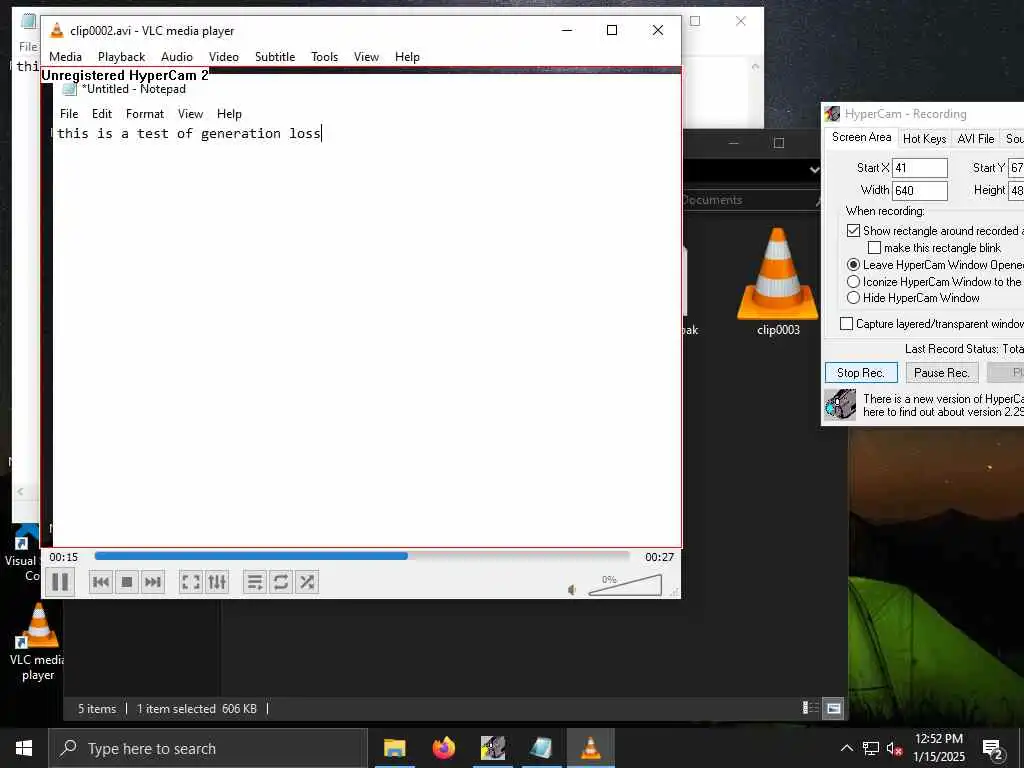This screenshot has height=768, width=1024.
Task: Enable Capture layered/transparent windows checkbox
Action: 846,323
